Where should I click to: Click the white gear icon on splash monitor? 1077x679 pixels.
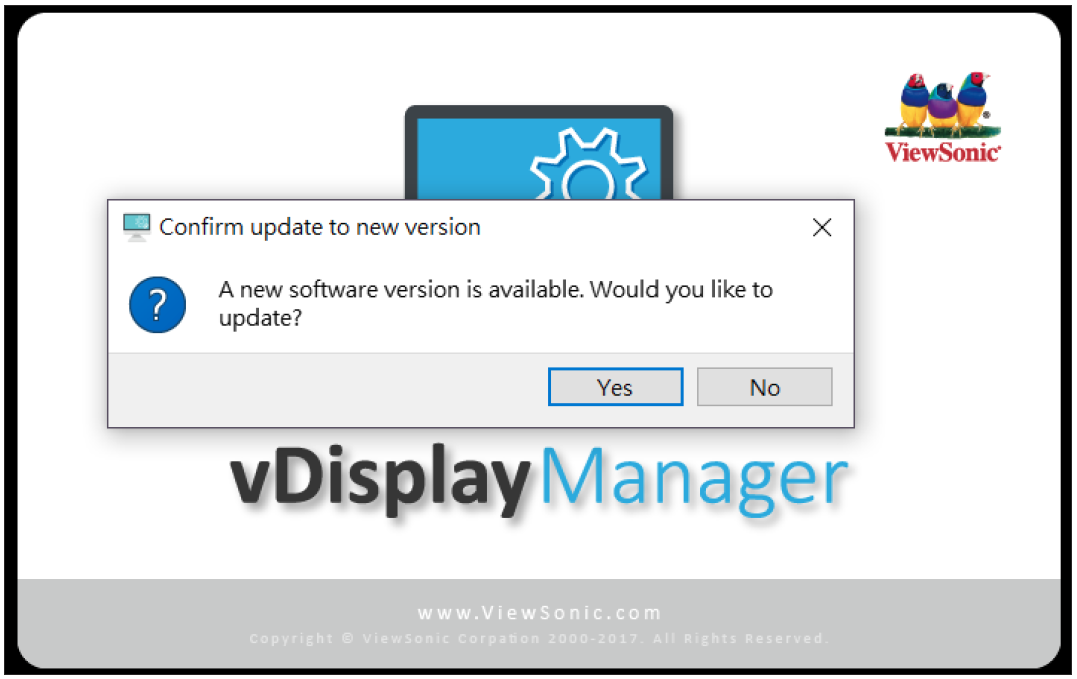click(x=589, y=165)
